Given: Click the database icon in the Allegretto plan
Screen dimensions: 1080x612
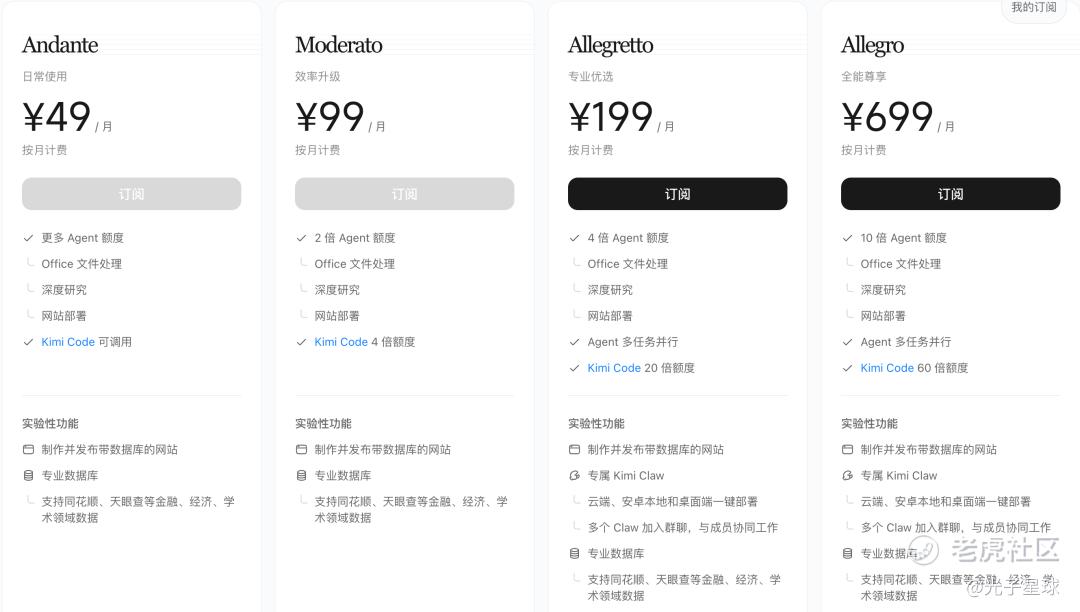Looking at the screenshot, I should pos(574,554).
